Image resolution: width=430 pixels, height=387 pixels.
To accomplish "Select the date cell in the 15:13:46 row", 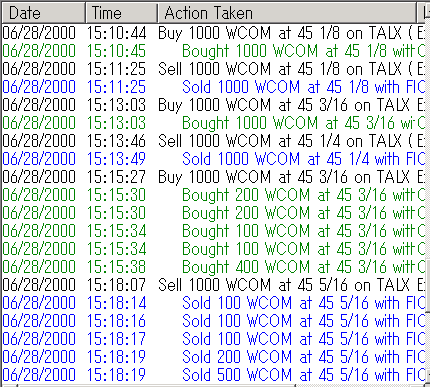I will pos(39,141).
